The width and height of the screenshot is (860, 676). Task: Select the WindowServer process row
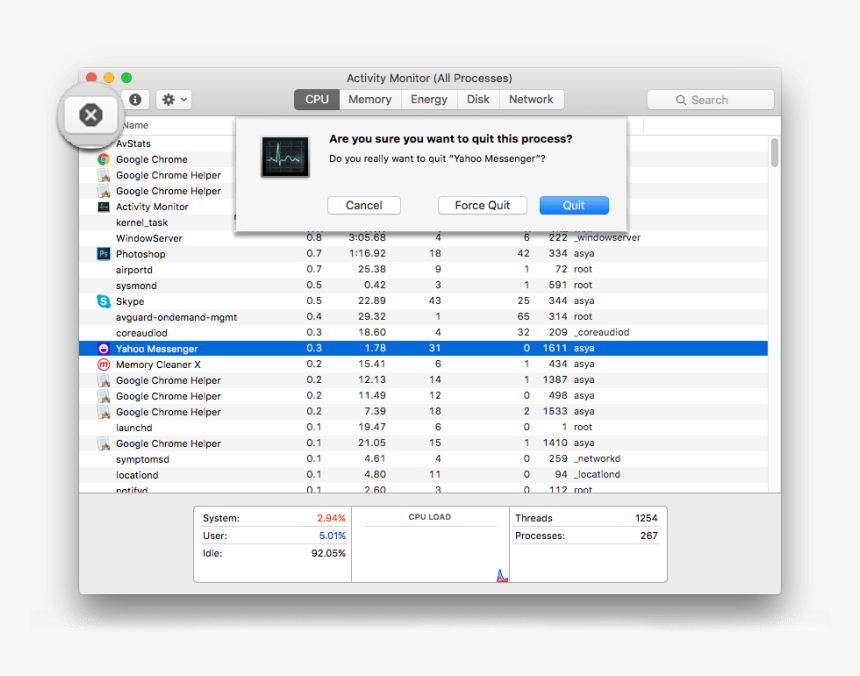click(x=423, y=238)
